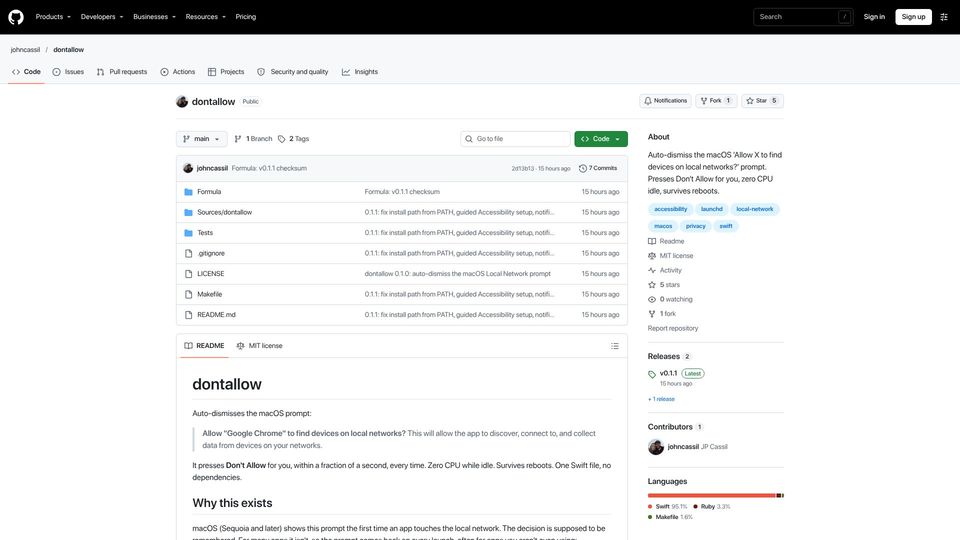Click the dontallow breadcrumb link
The width and height of the screenshot is (960, 540).
(x=69, y=50)
